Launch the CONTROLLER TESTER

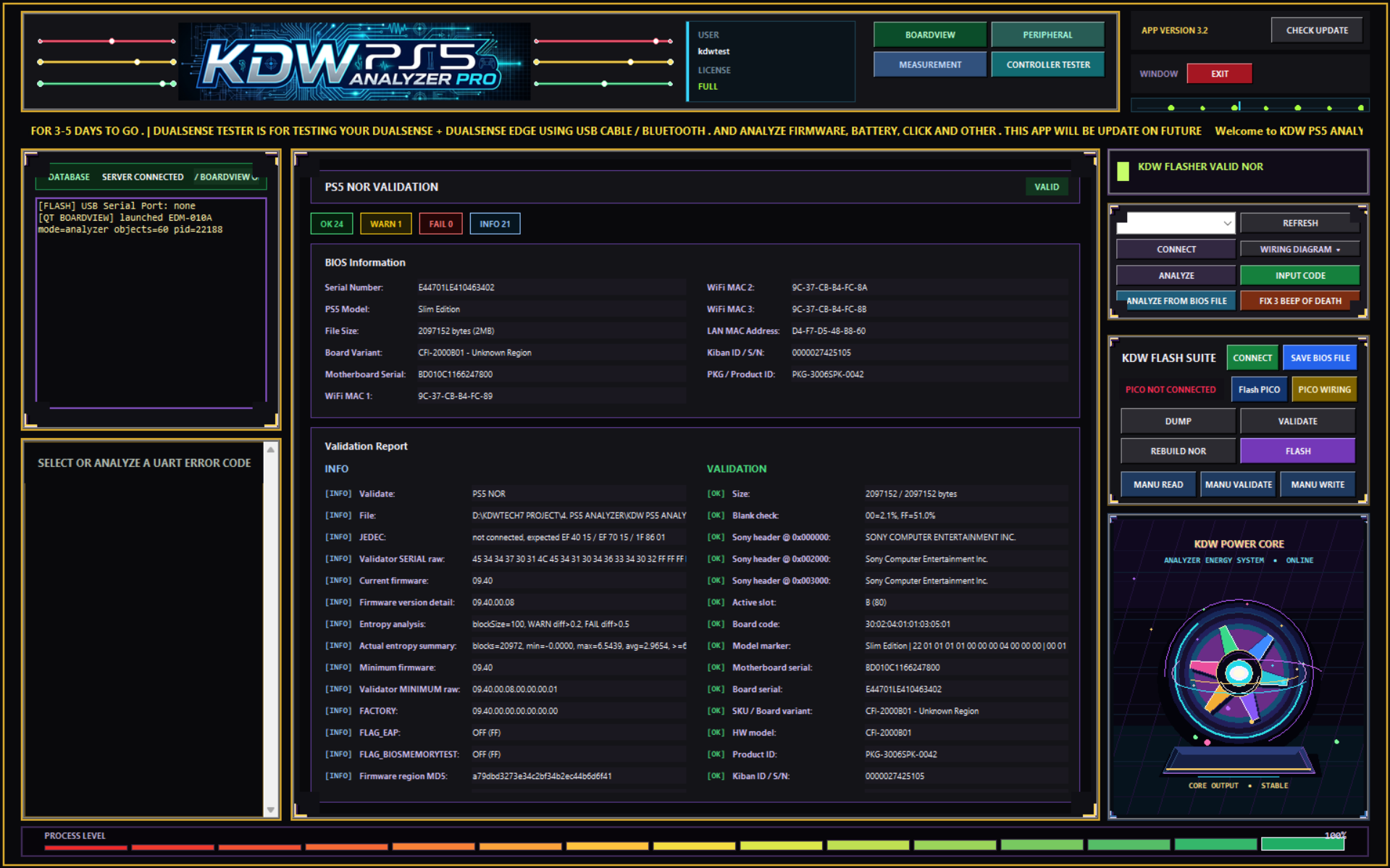[1047, 64]
